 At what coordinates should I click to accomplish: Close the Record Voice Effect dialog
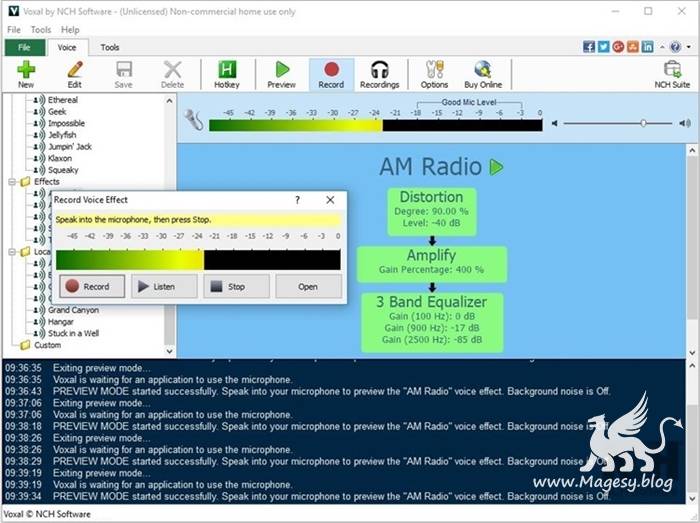coord(330,200)
